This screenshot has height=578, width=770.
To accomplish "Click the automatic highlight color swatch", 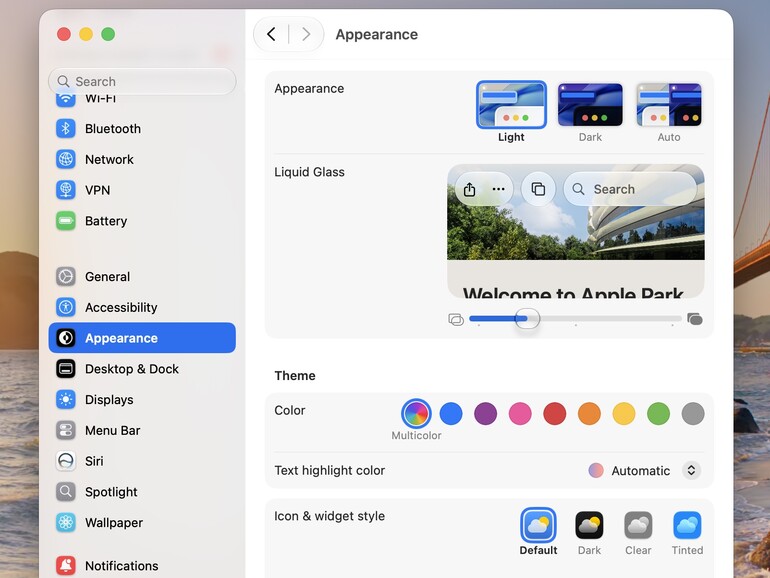I will (x=596, y=470).
